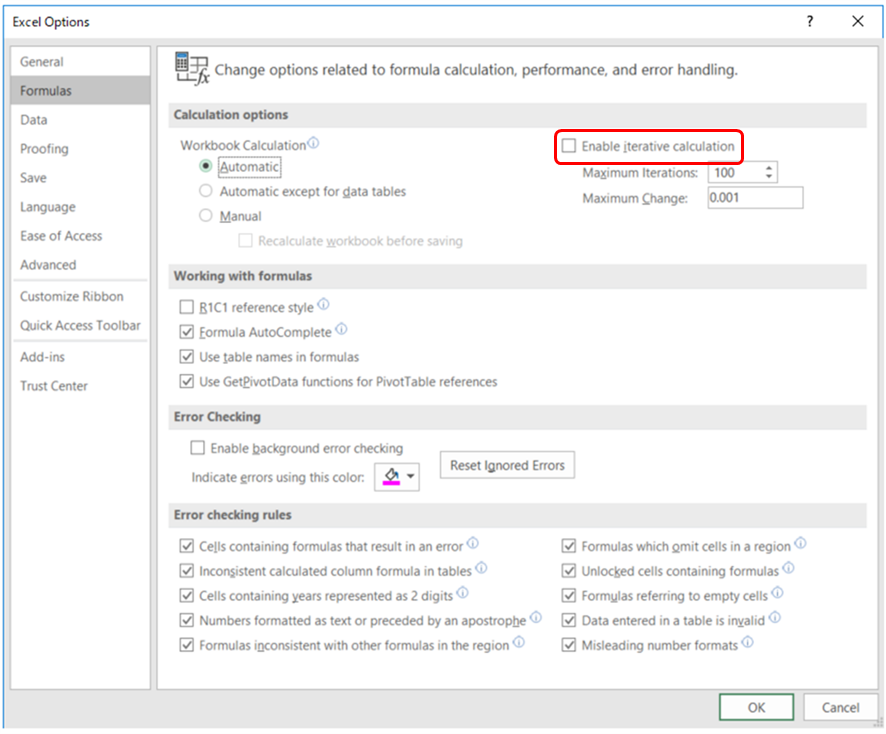Click the info icon next to R1C1 reference style
The image size is (886, 734).
point(323,305)
